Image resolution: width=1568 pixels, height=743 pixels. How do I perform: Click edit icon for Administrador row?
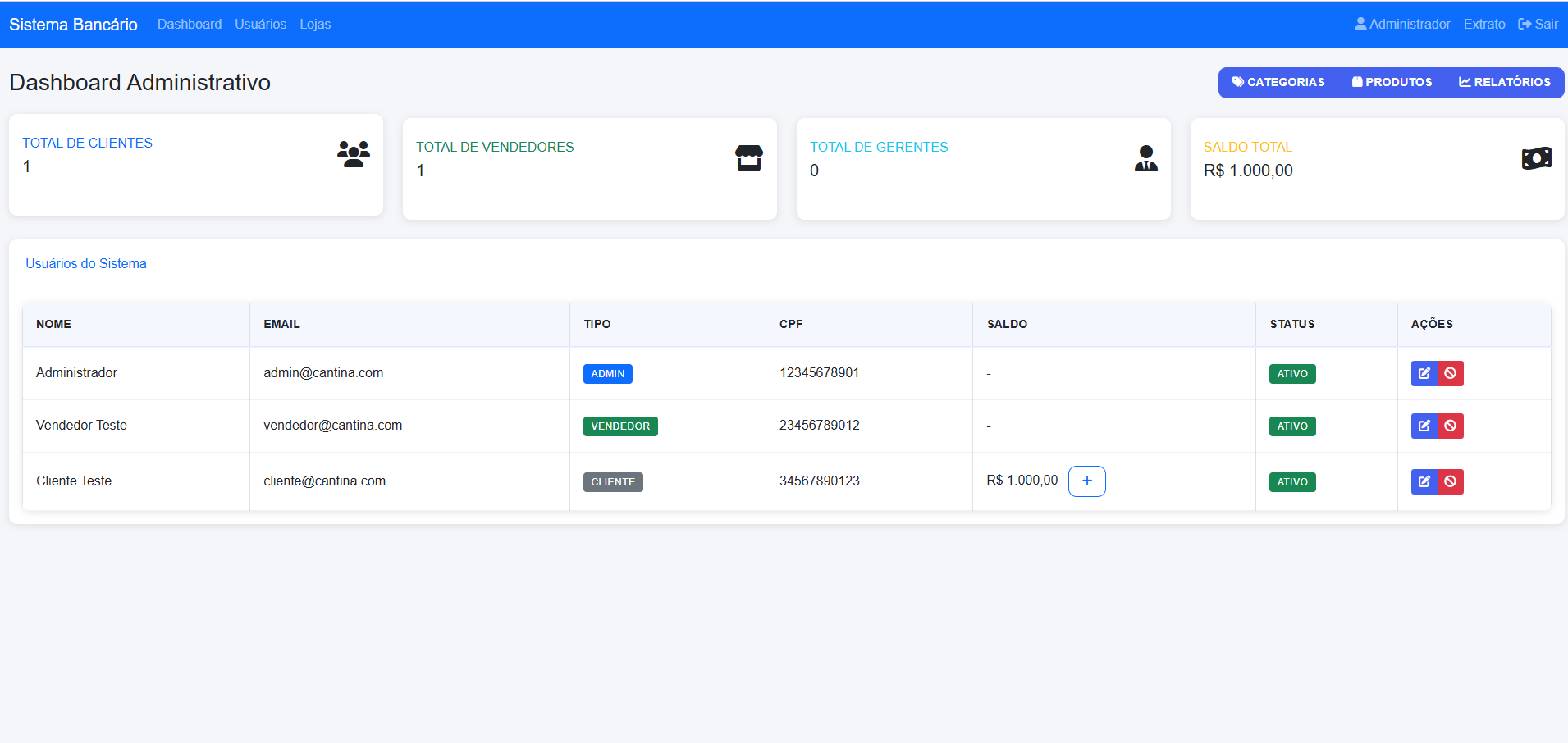(x=1424, y=373)
